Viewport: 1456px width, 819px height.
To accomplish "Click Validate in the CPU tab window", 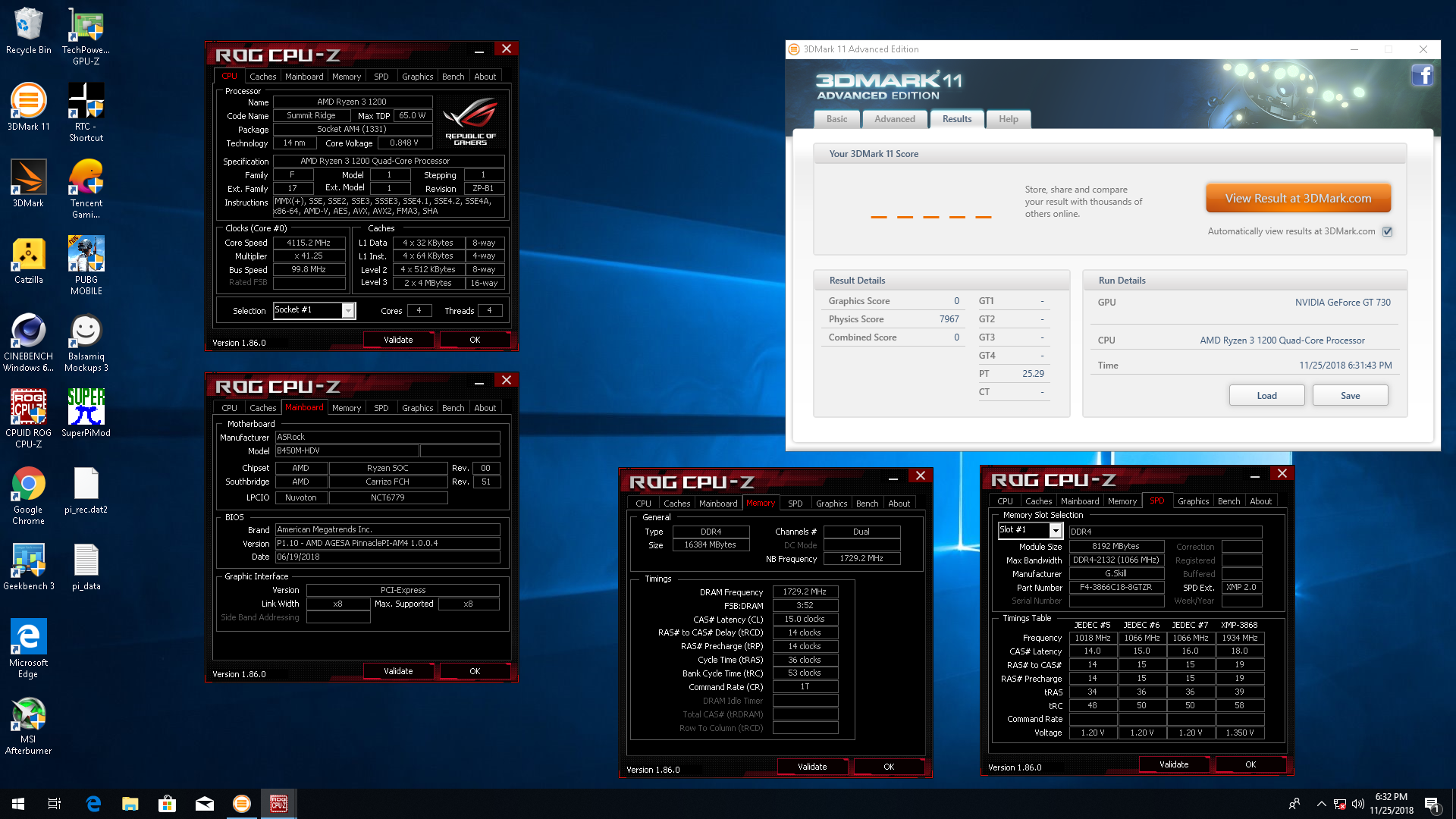I will coord(398,340).
